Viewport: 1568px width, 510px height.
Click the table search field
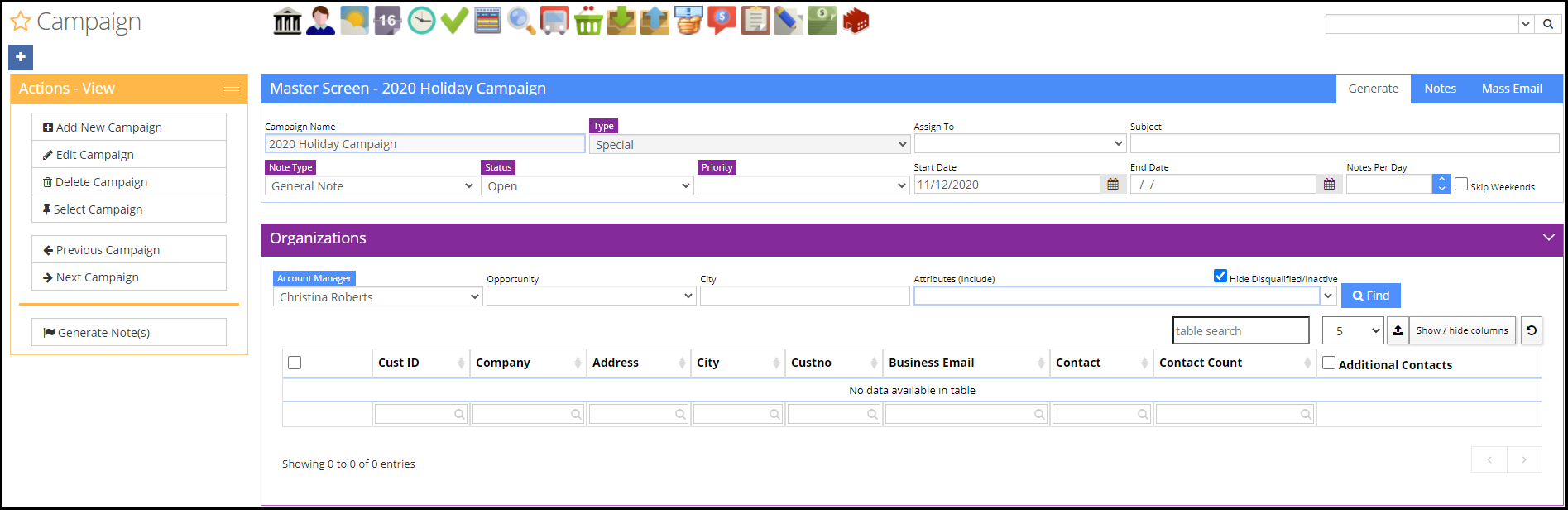pyautogui.click(x=1240, y=331)
